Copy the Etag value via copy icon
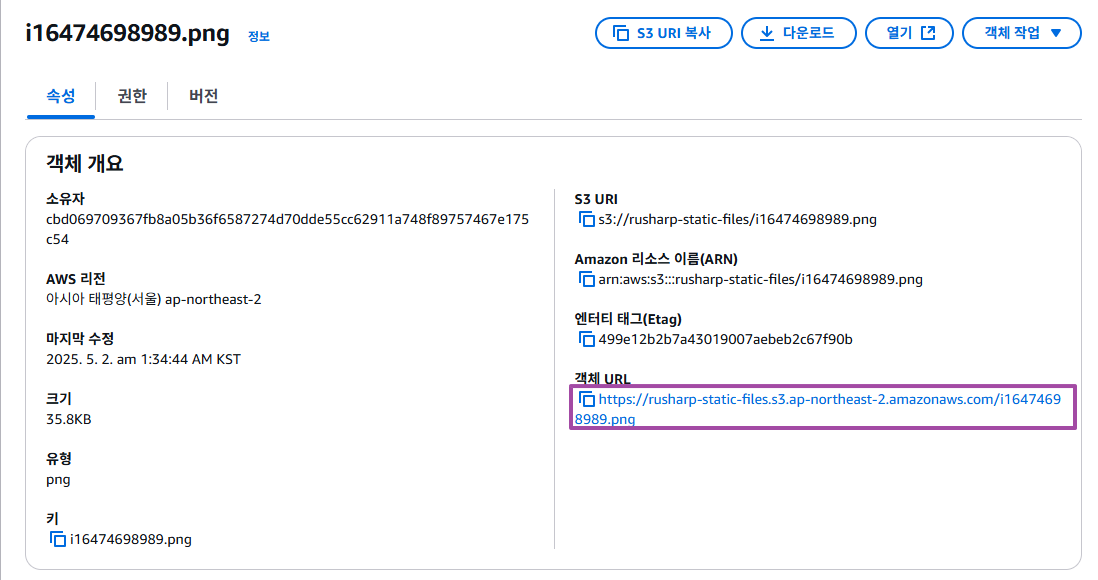The image size is (1098, 580). coord(586,339)
